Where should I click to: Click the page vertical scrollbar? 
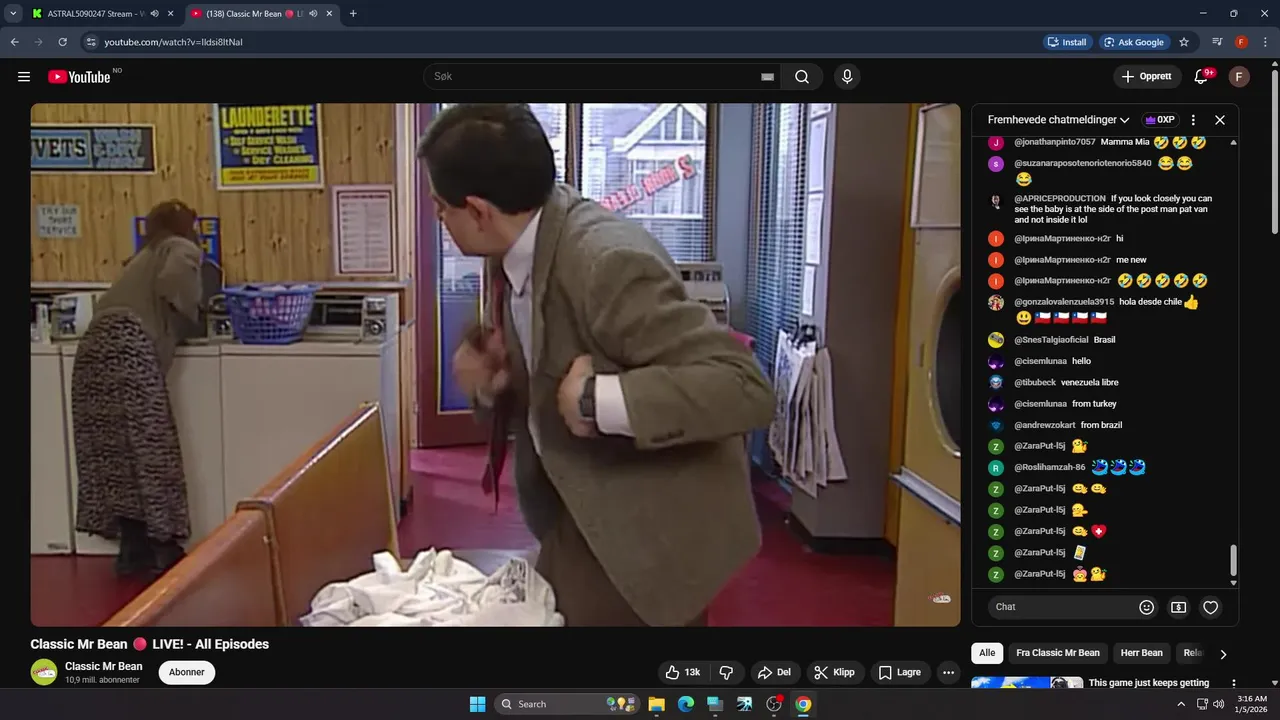coord(1274,150)
